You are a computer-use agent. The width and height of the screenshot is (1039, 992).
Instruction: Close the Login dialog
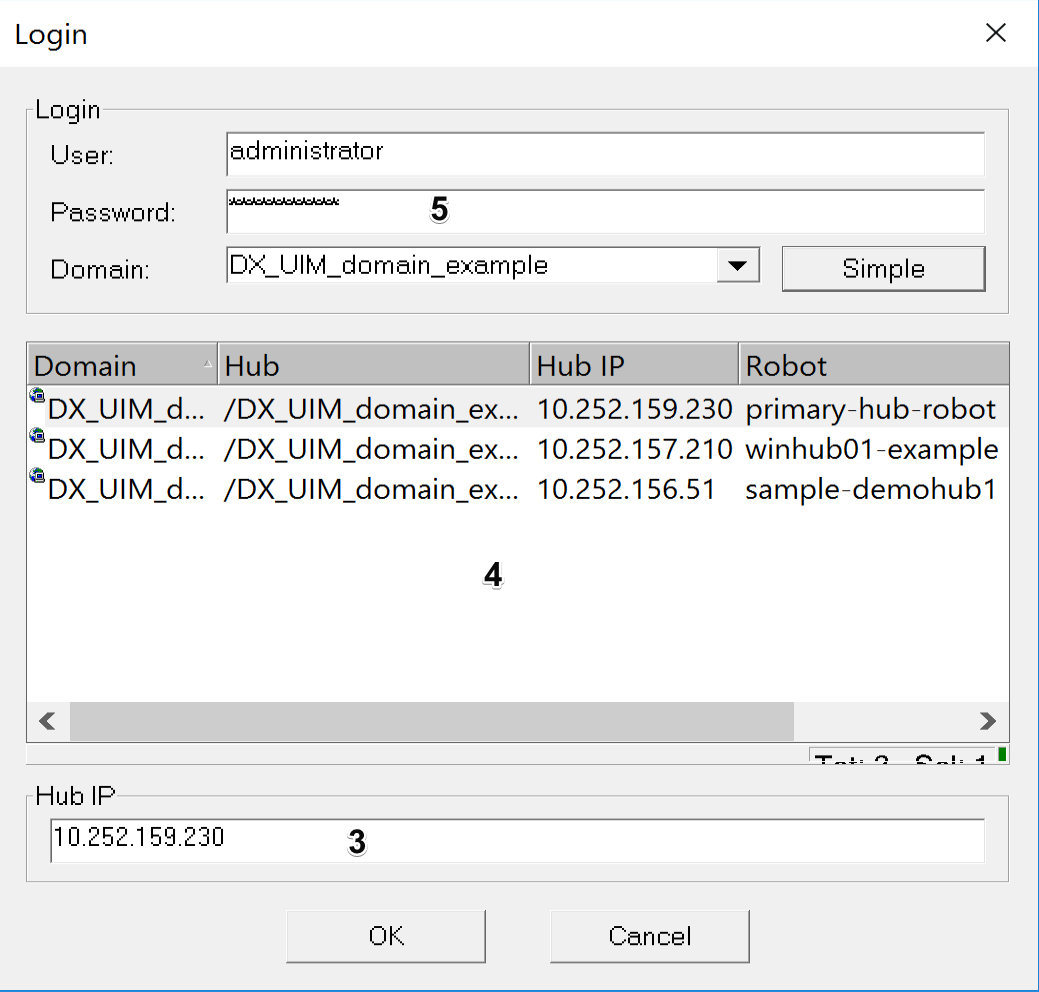995,32
